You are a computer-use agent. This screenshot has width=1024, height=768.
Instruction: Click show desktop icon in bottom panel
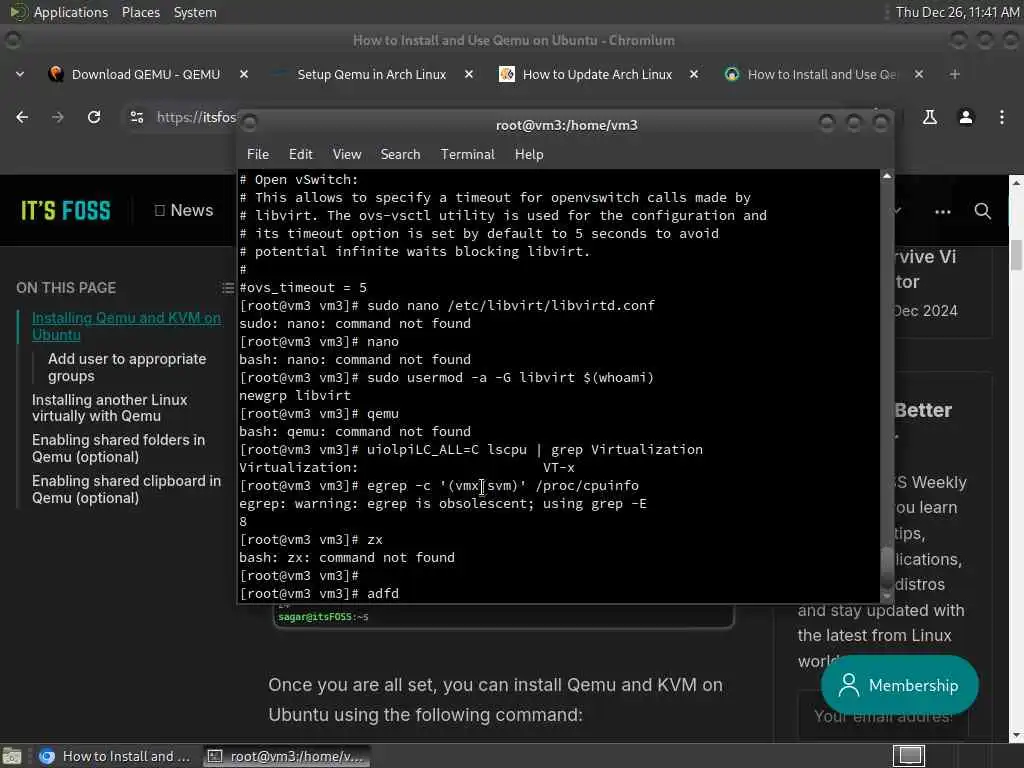[12, 756]
